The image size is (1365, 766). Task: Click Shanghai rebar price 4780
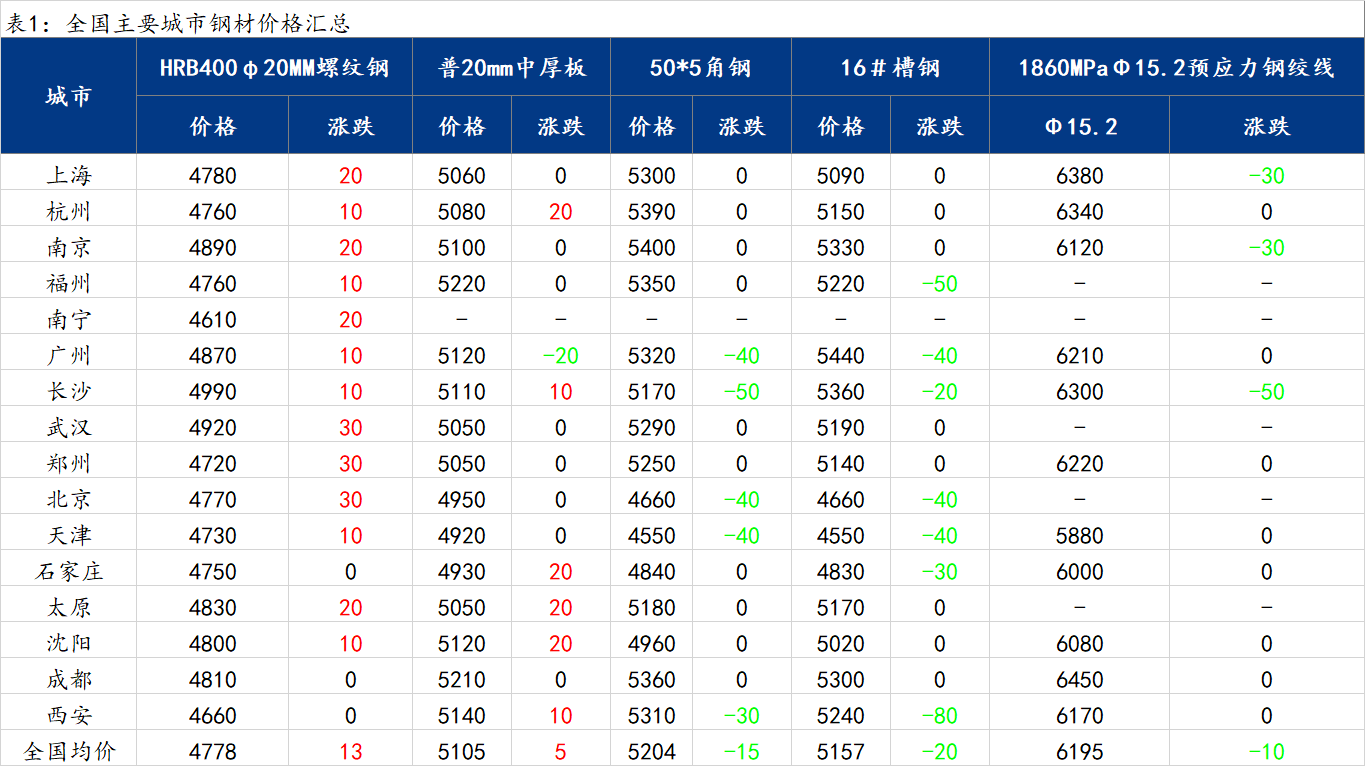click(x=212, y=176)
